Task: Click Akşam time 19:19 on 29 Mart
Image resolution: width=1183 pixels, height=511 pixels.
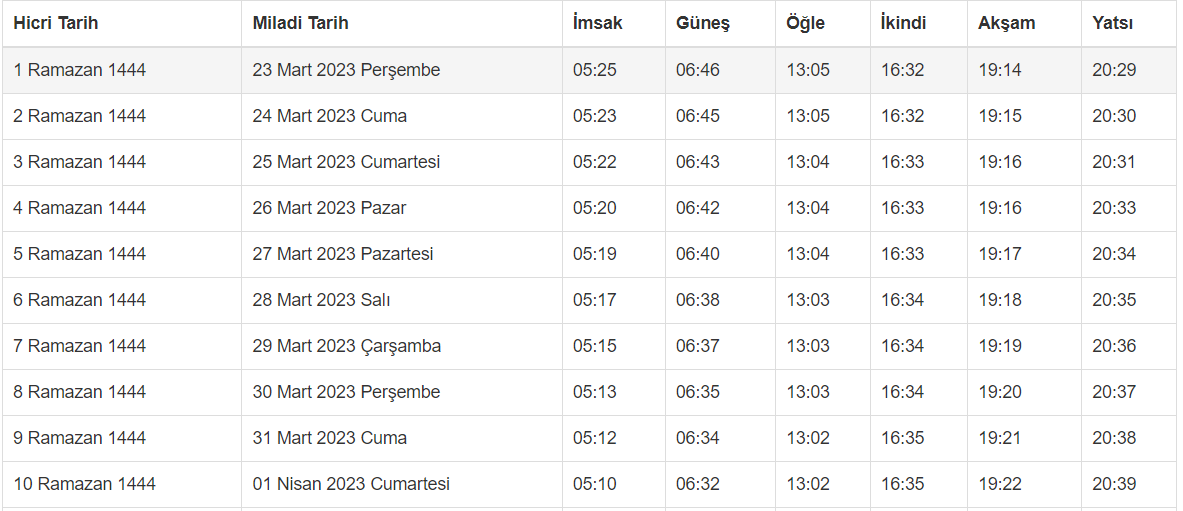Action: [1000, 346]
